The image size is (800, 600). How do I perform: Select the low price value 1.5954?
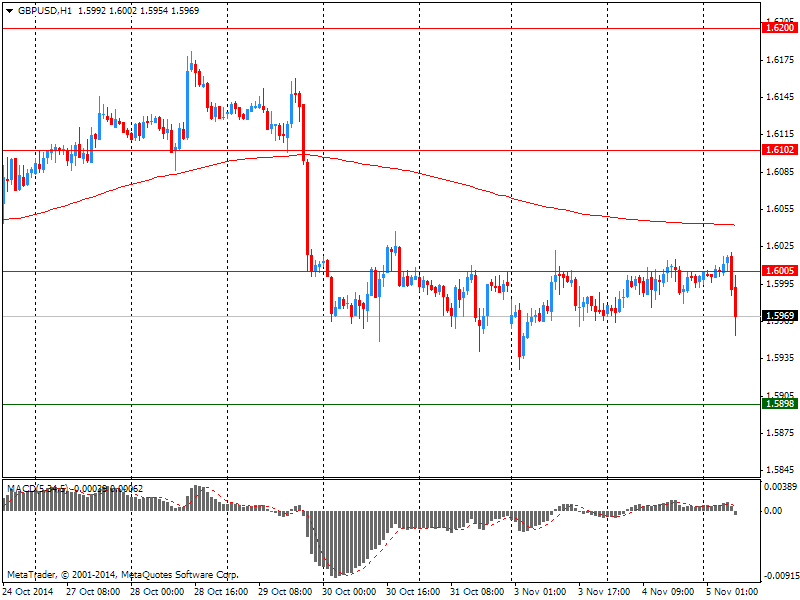click(154, 11)
